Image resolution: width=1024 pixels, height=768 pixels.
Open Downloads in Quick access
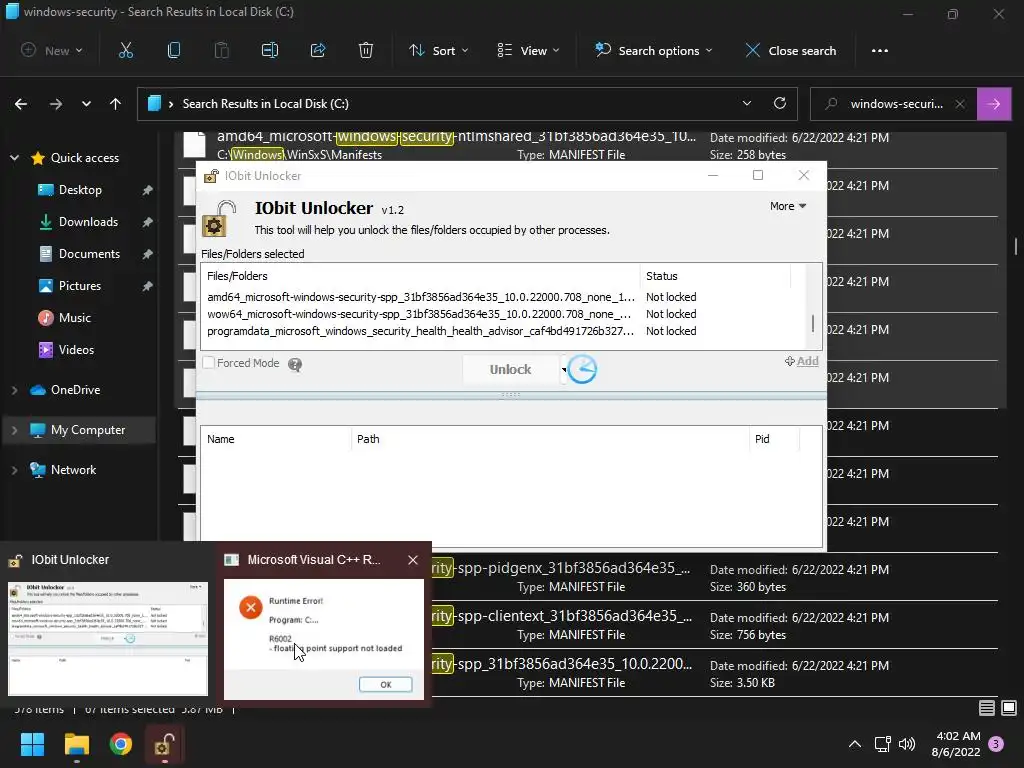pos(88,222)
